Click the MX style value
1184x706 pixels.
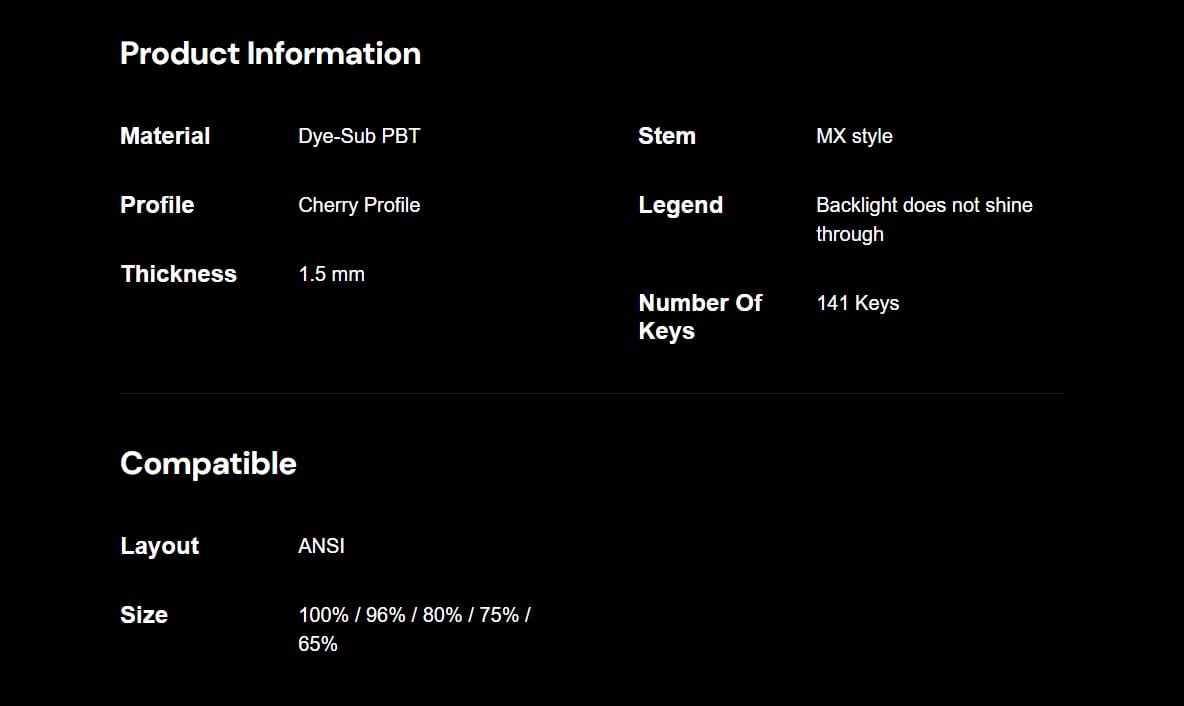coord(854,136)
